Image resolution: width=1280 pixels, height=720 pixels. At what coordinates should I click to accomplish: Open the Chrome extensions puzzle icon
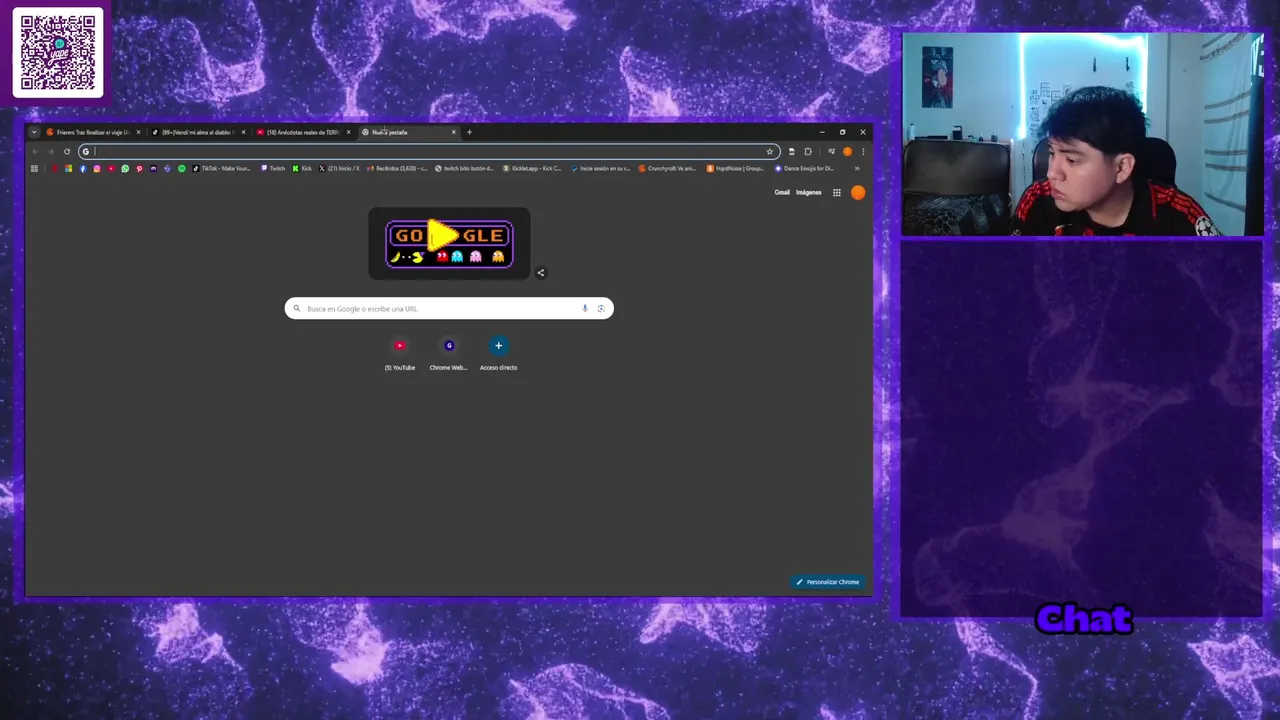pos(808,152)
